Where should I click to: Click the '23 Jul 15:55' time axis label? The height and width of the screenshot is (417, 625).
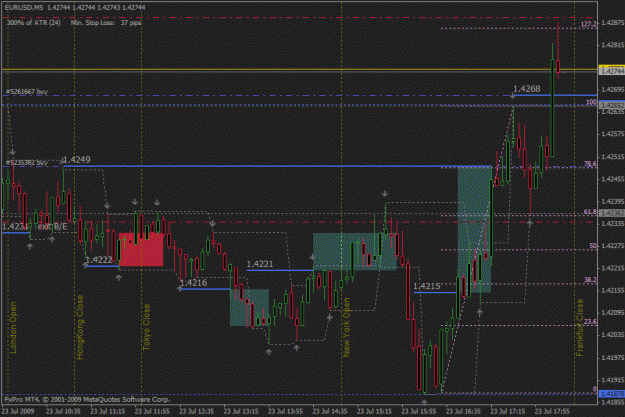click(x=419, y=411)
